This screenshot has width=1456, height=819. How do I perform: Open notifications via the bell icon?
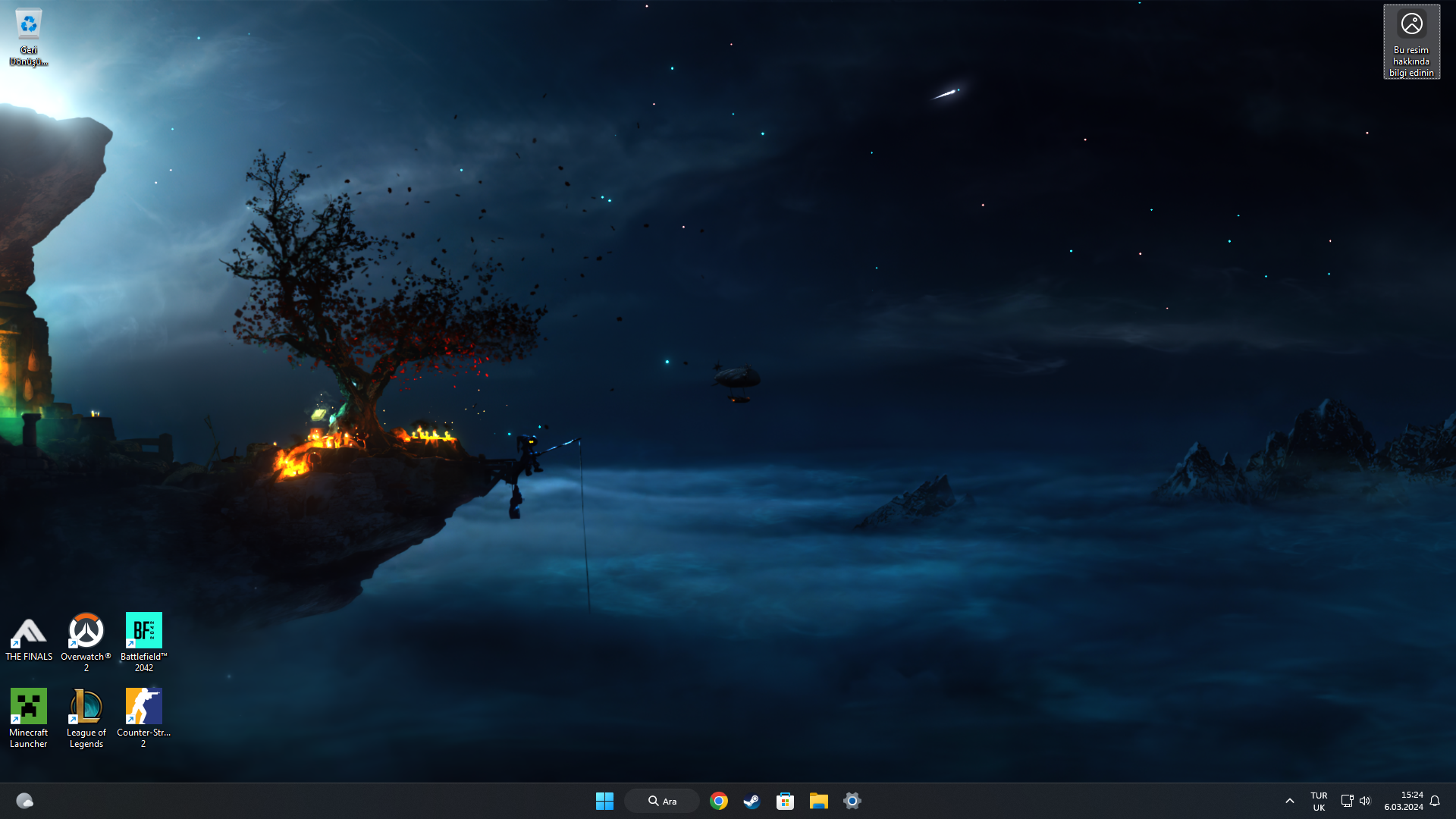pos(1435,801)
